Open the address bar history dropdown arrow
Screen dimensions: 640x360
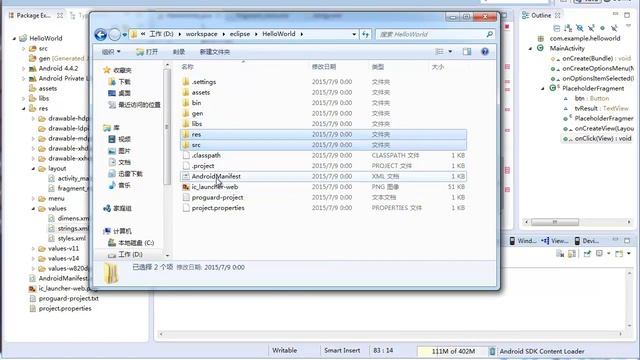(354, 34)
